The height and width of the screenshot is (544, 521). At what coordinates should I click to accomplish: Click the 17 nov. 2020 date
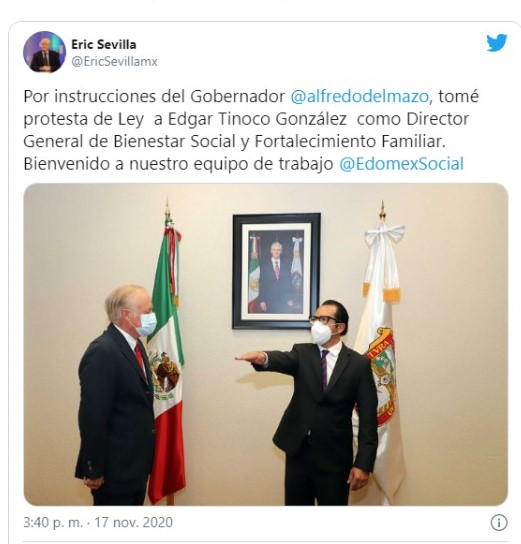tap(134, 522)
